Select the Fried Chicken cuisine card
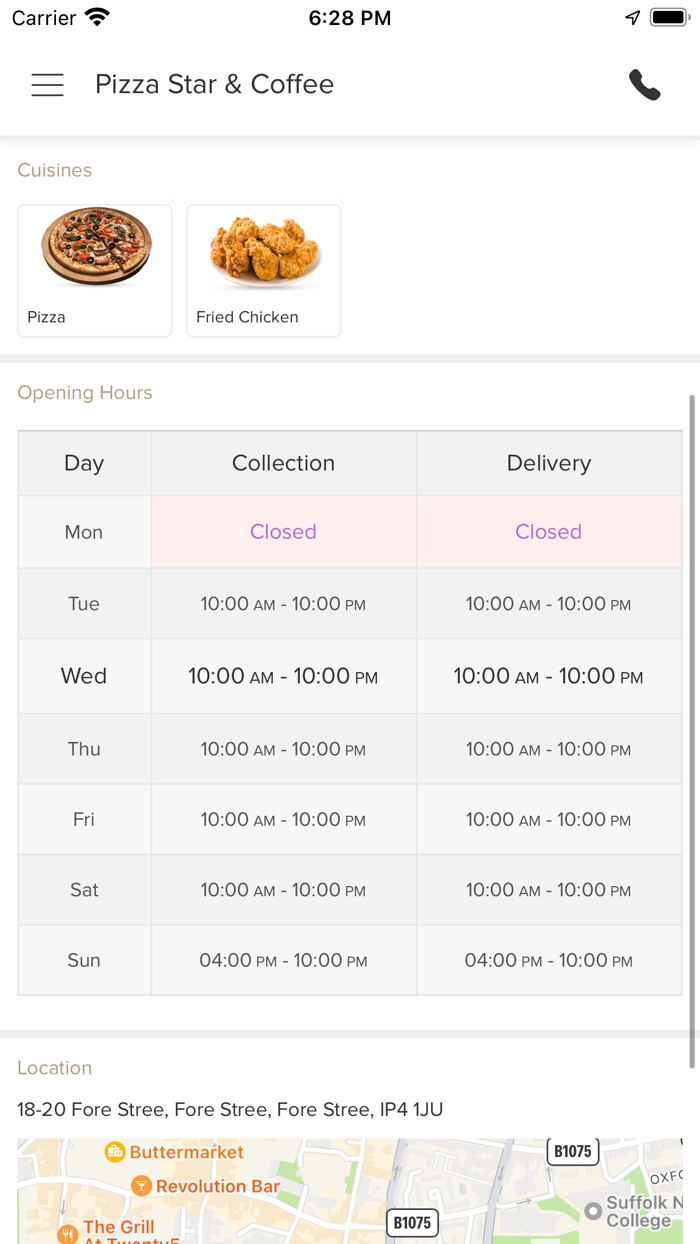Screen dimensions: 700x1244 264,270
